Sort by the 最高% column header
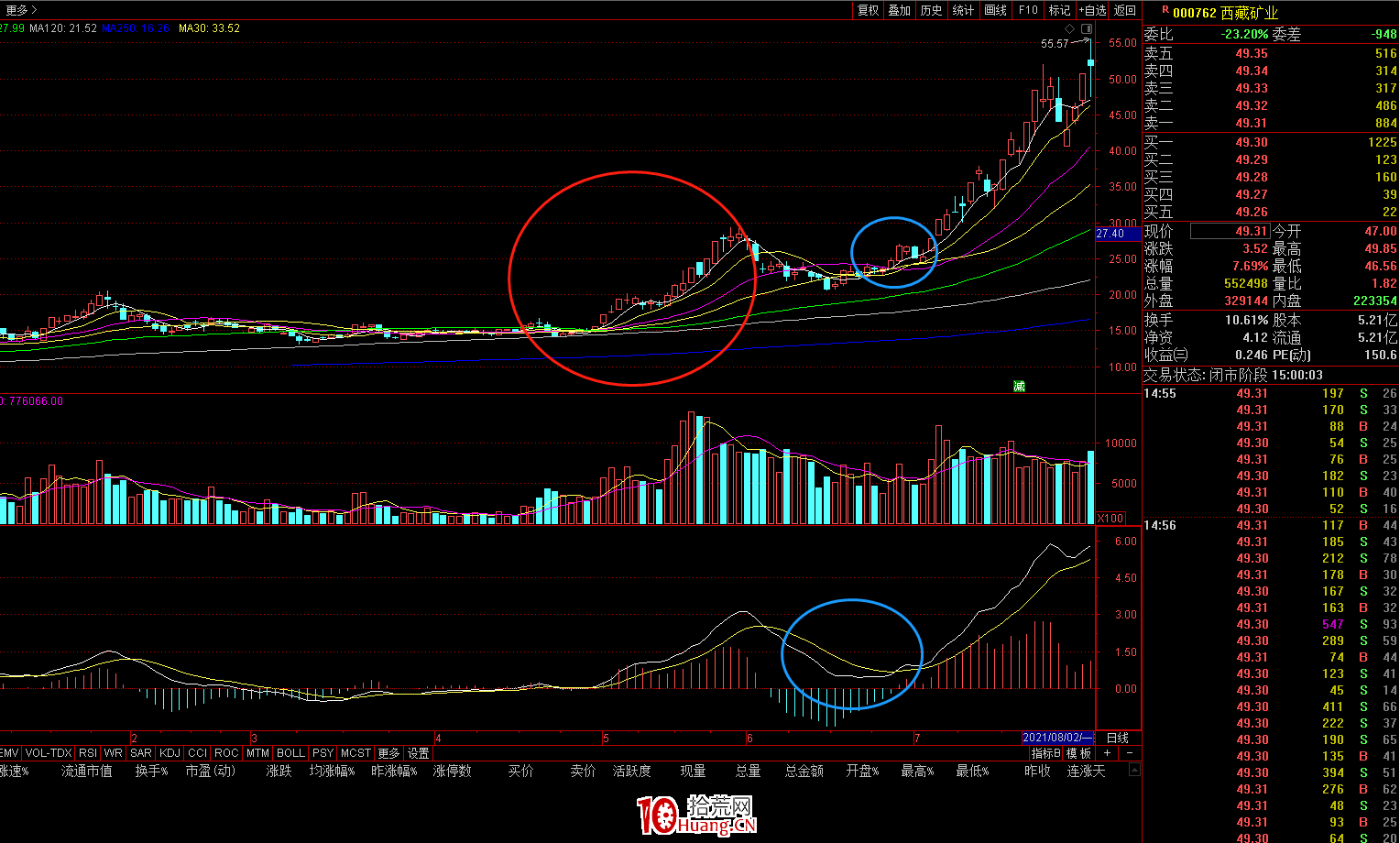 [918, 771]
